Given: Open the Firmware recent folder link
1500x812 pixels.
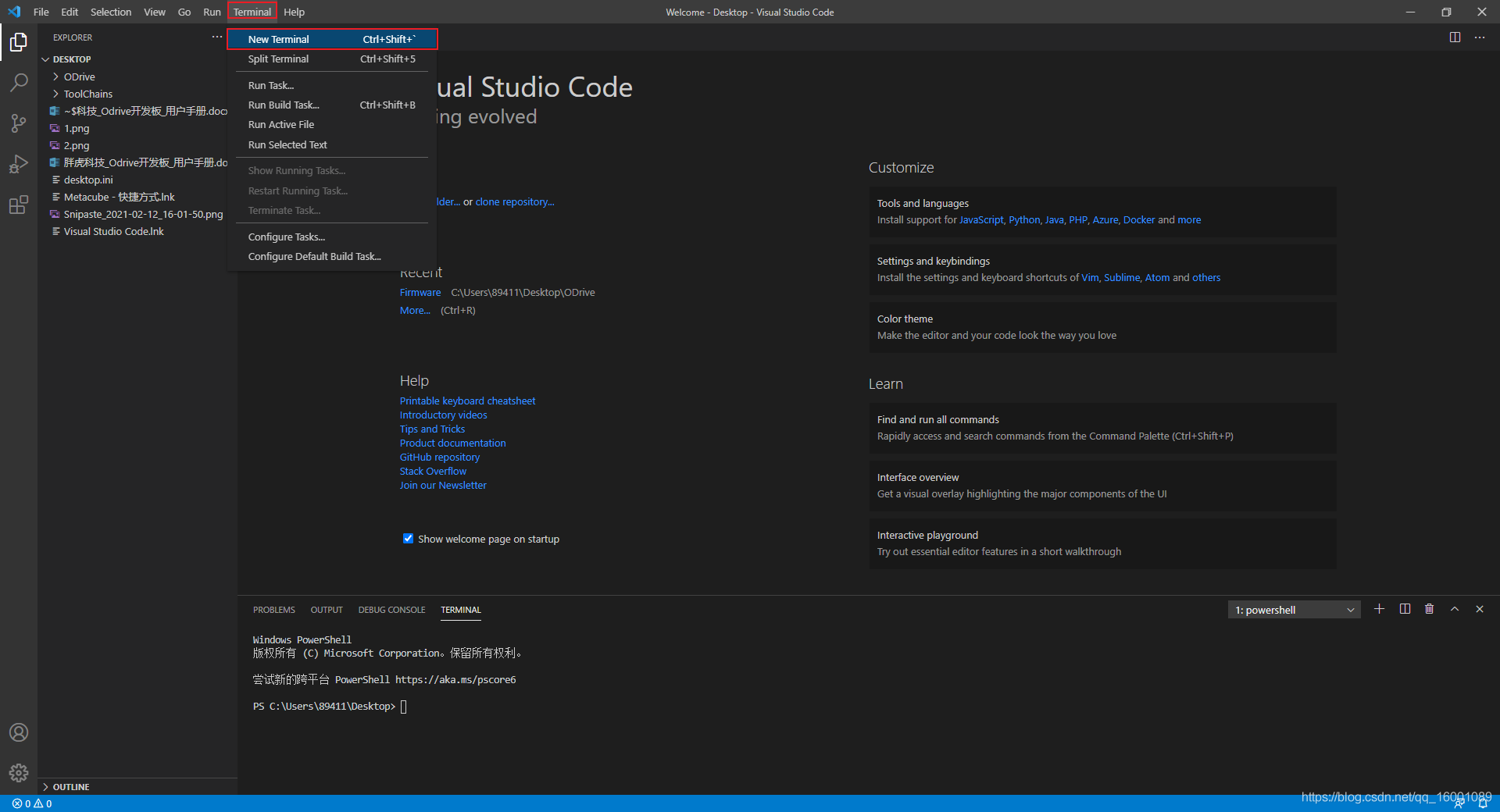Looking at the screenshot, I should pyautogui.click(x=420, y=292).
